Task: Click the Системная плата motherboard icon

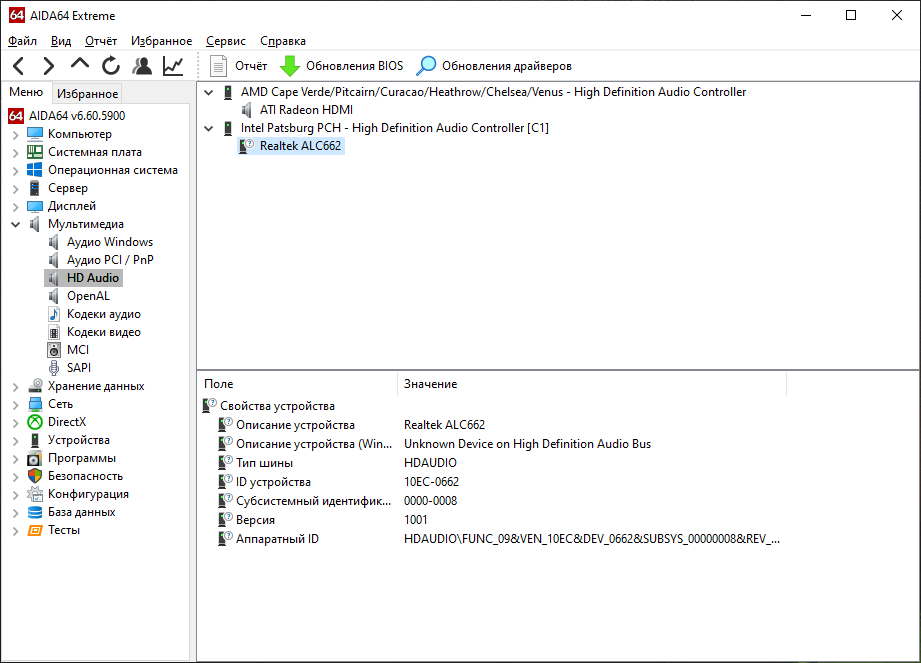Action: click(35, 152)
